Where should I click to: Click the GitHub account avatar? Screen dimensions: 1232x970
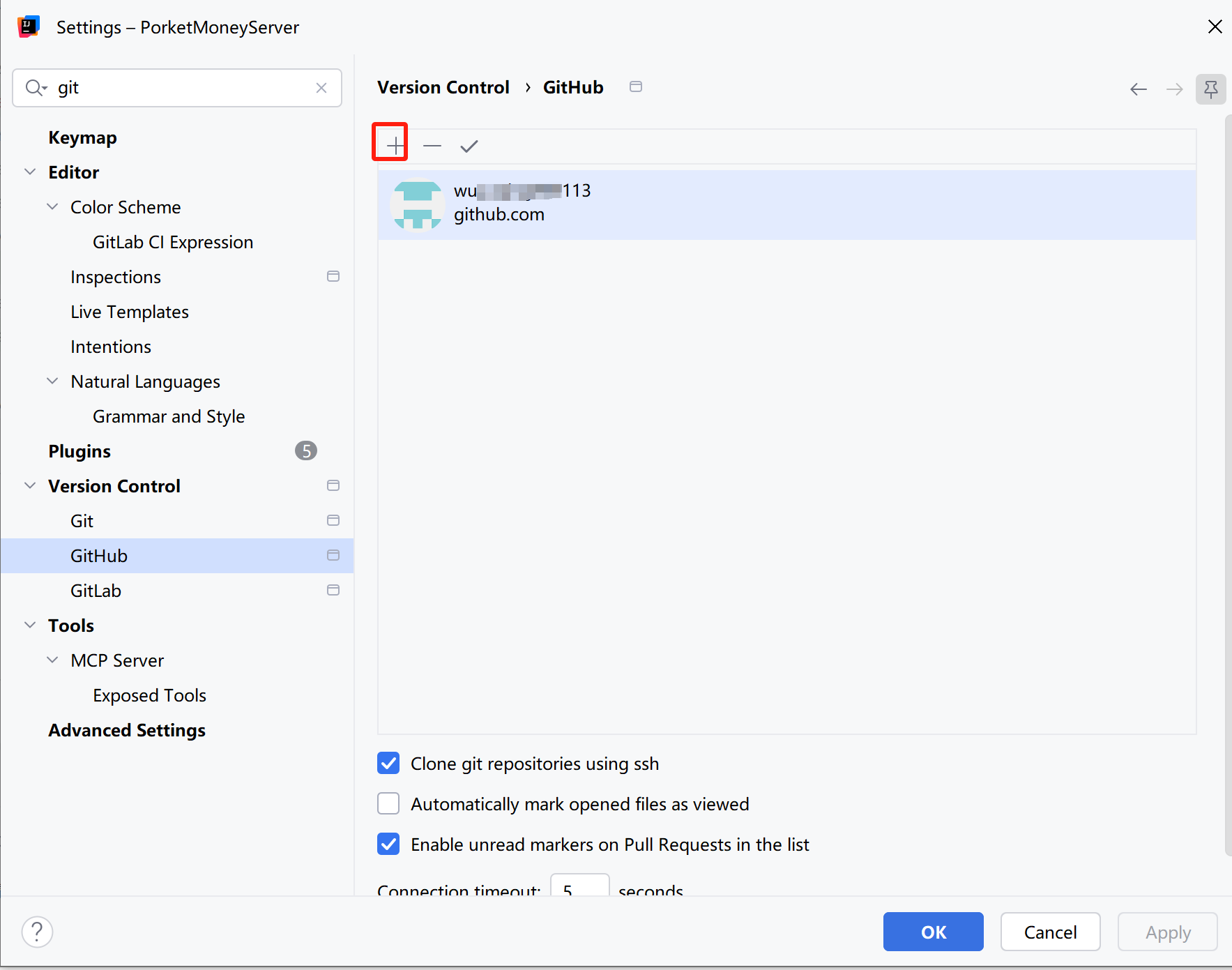click(418, 204)
